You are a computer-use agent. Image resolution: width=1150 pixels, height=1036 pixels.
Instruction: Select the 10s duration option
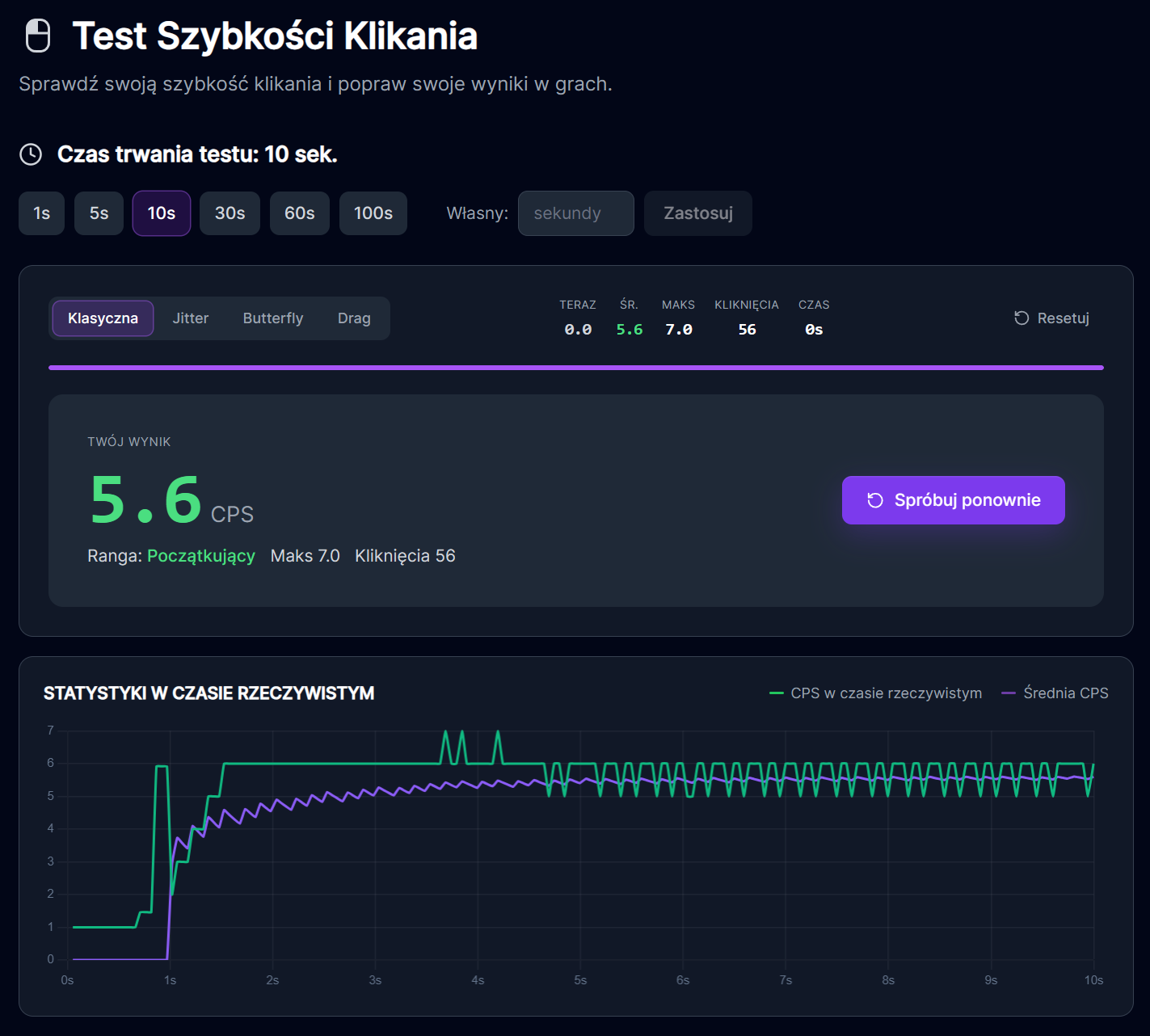[162, 213]
